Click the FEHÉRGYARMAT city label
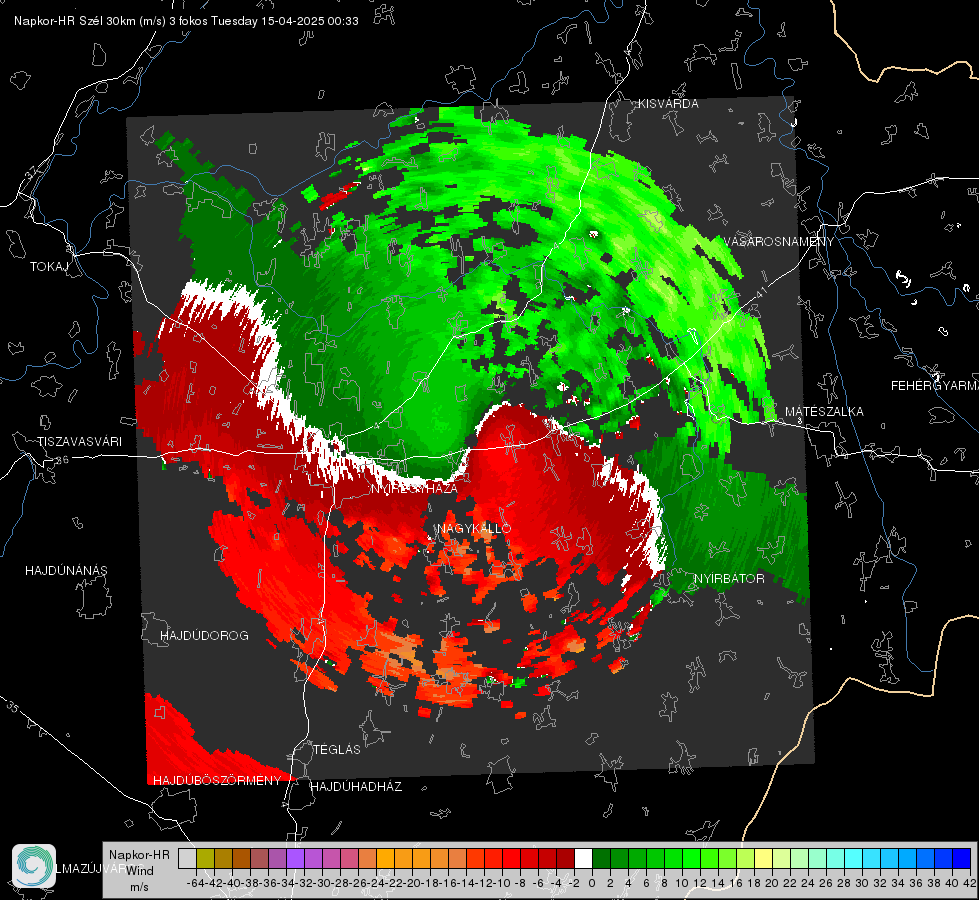 934,386
